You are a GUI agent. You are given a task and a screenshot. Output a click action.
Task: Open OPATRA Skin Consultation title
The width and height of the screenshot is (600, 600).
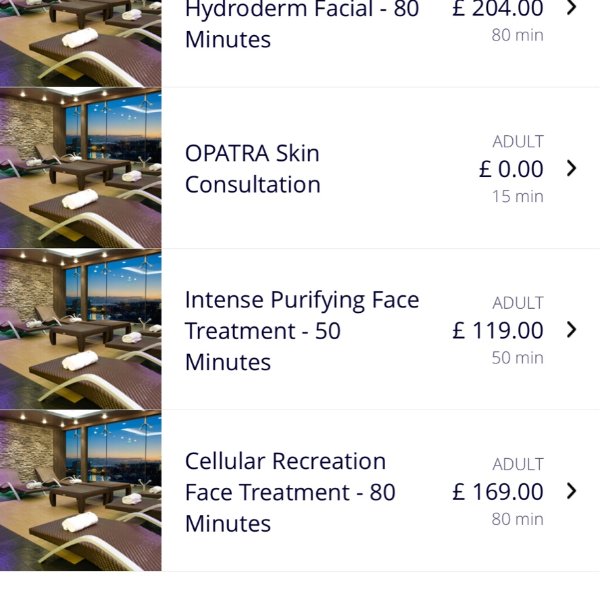pos(252,168)
